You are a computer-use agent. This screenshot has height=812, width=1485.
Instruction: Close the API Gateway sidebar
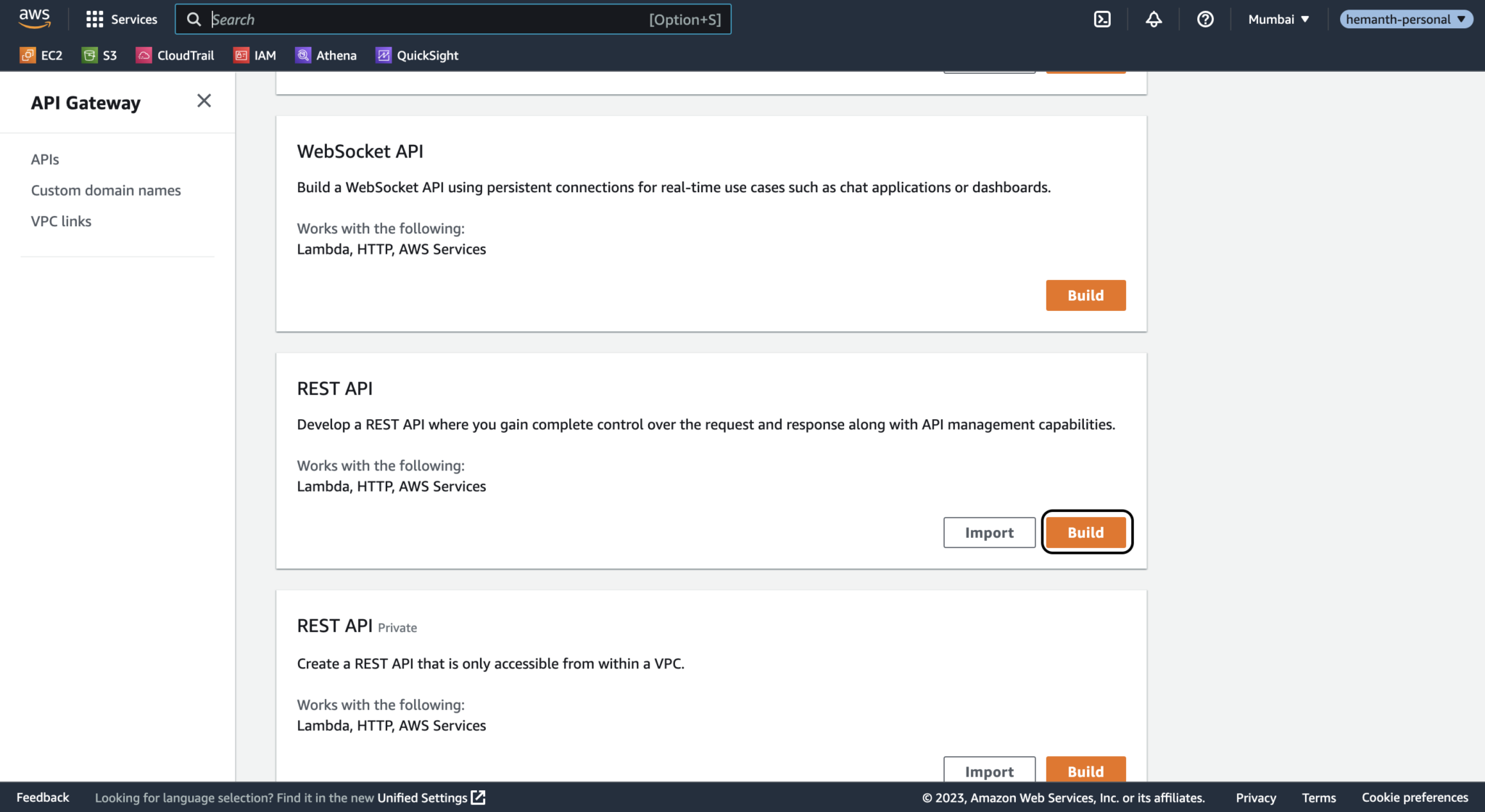tap(204, 101)
